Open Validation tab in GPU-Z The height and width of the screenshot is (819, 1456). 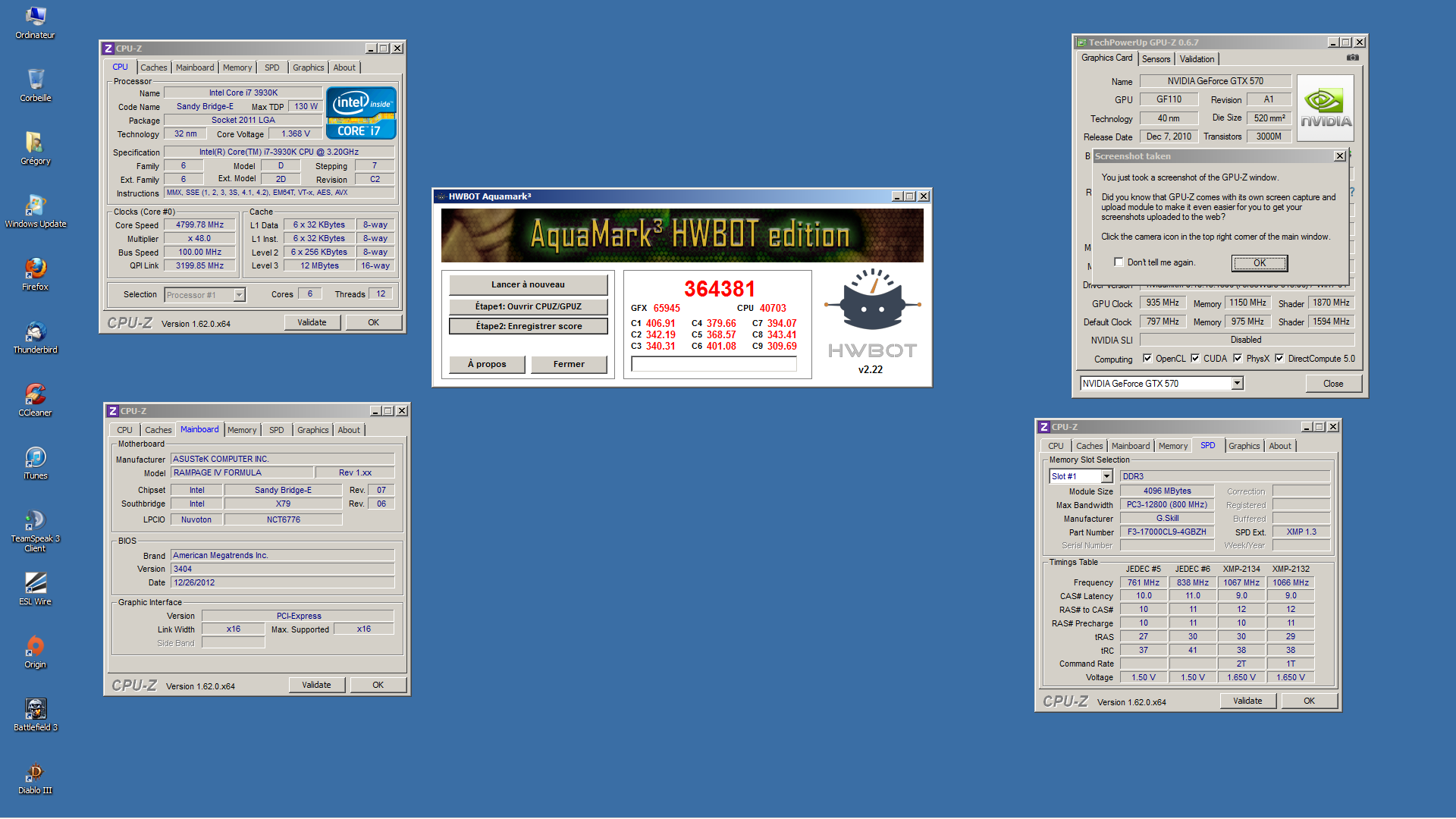coord(1197,59)
